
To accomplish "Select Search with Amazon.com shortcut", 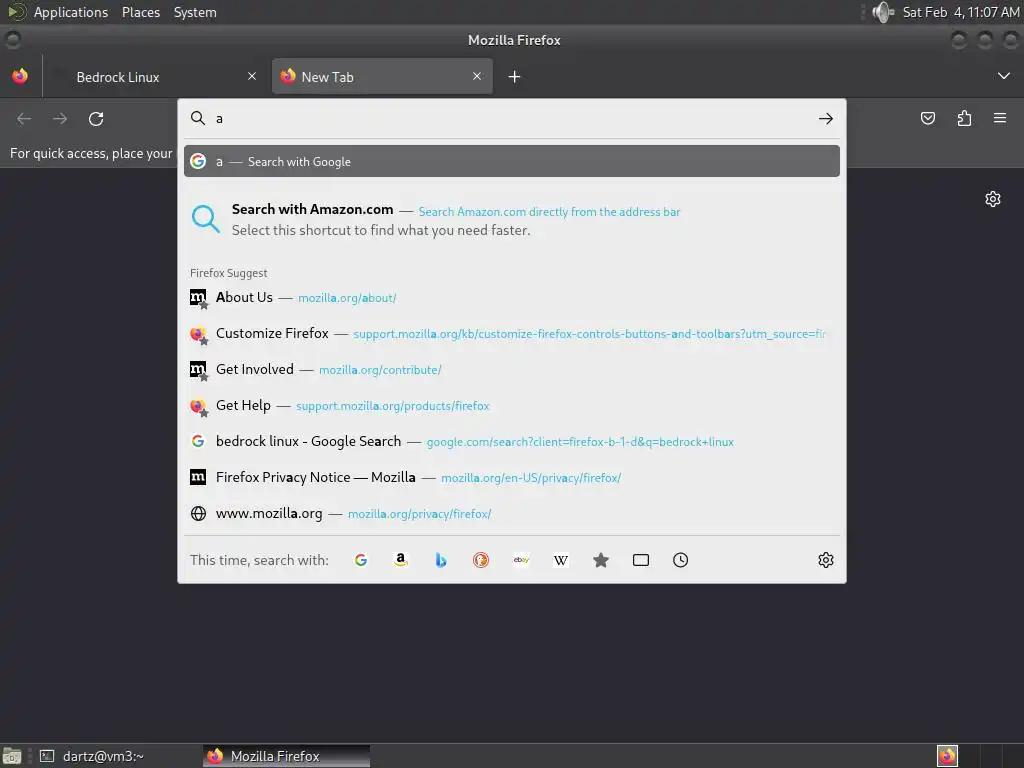I will (x=511, y=219).
